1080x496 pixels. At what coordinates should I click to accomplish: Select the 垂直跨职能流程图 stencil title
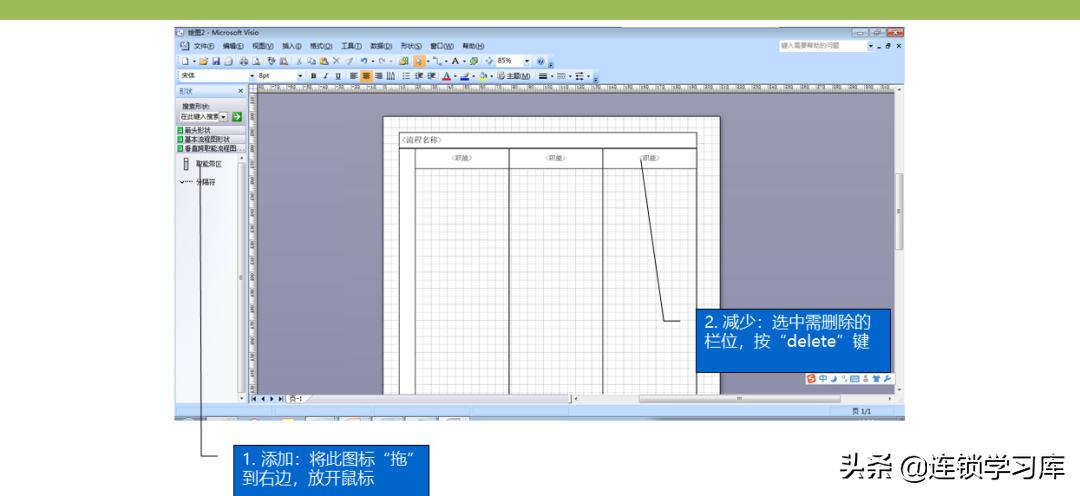211,148
